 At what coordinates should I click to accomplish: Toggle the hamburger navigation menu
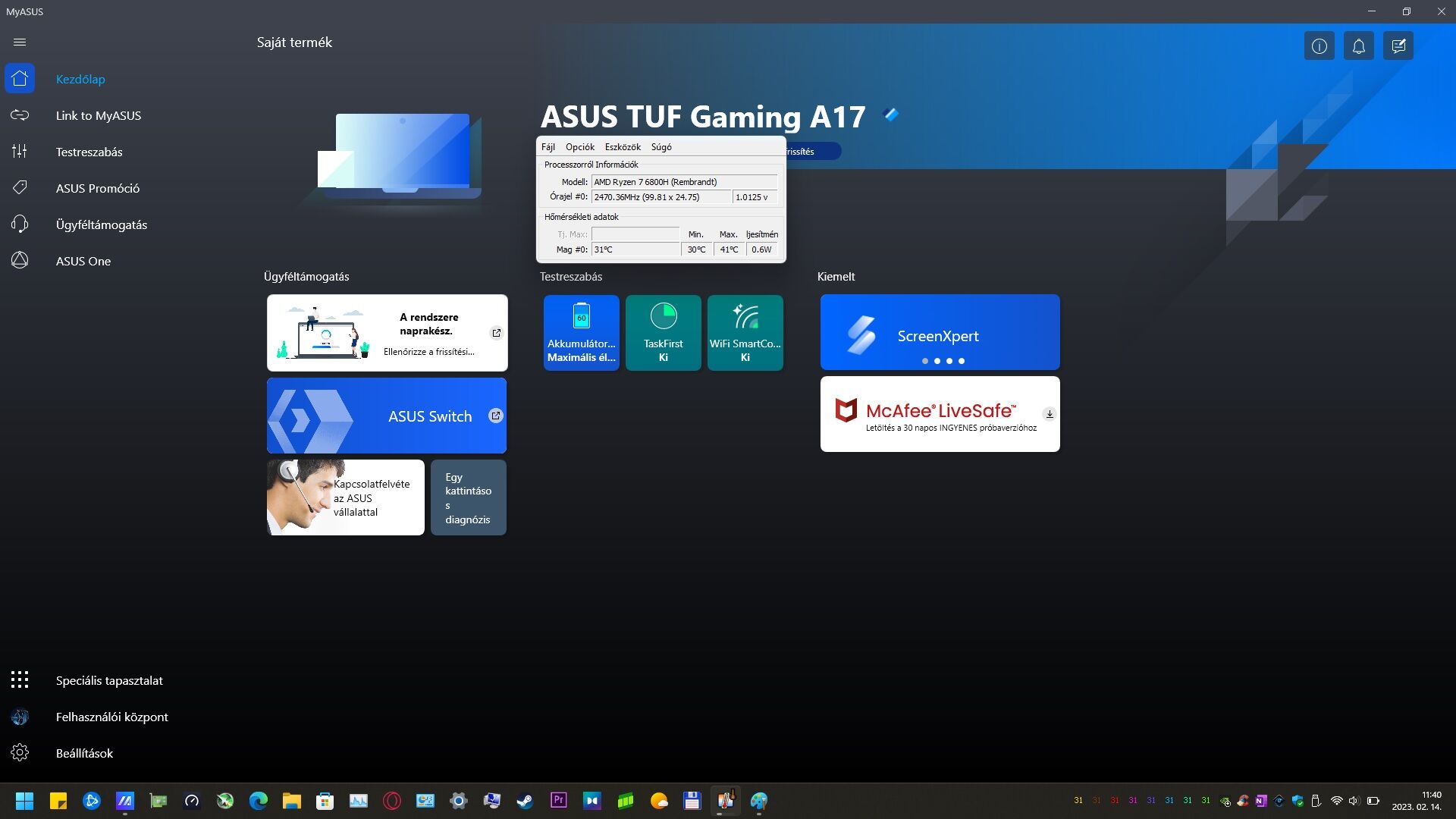20,42
